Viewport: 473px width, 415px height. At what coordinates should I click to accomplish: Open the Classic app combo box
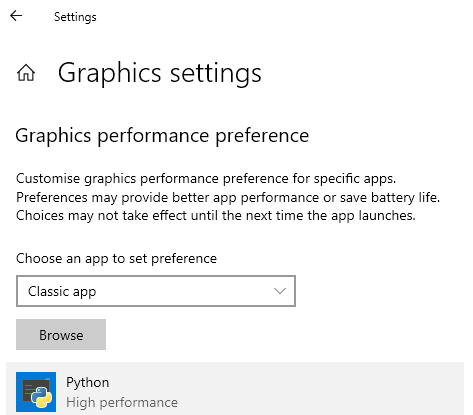click(x=156, y=291)
